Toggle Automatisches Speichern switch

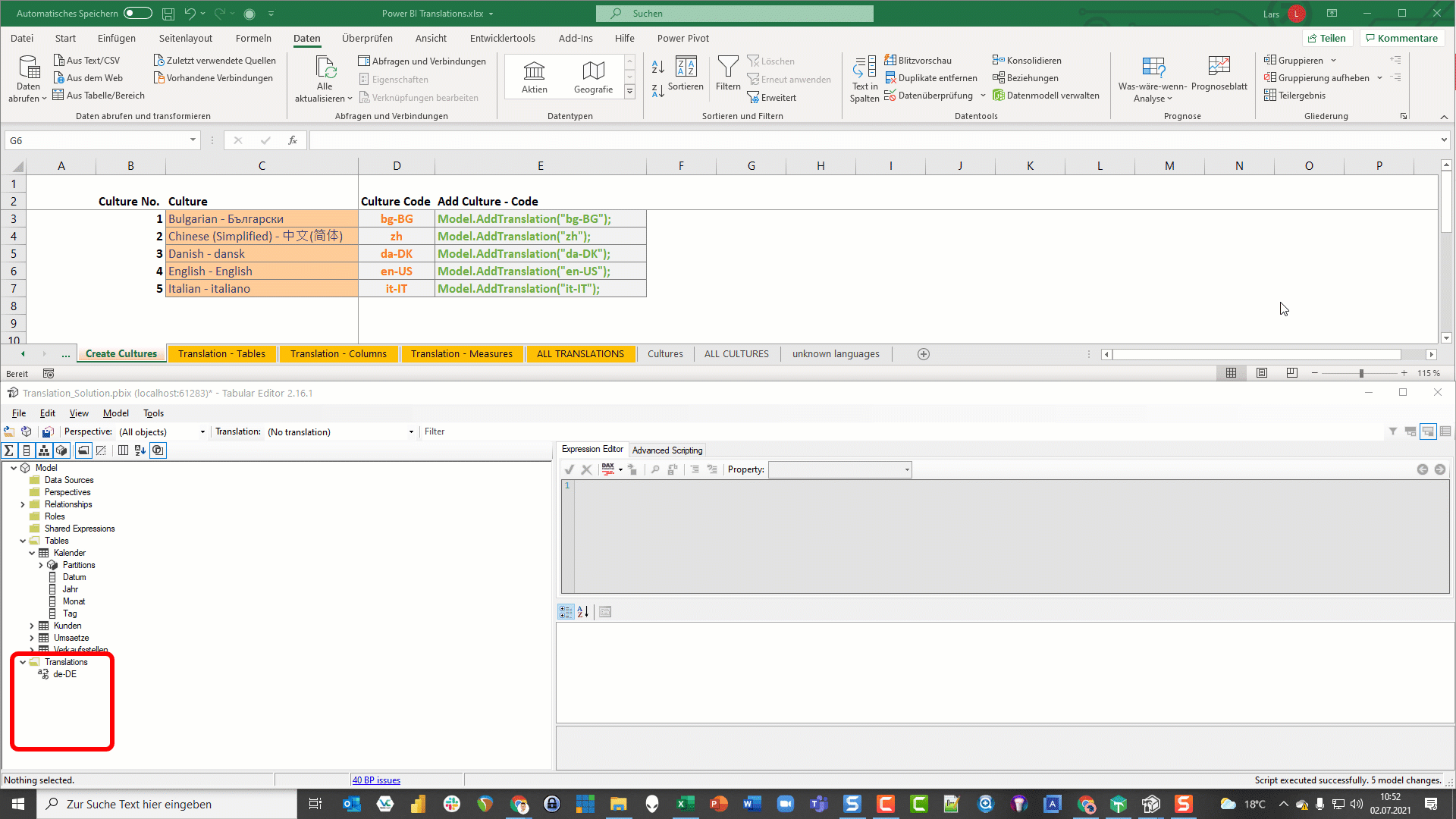tap(137, 13)
